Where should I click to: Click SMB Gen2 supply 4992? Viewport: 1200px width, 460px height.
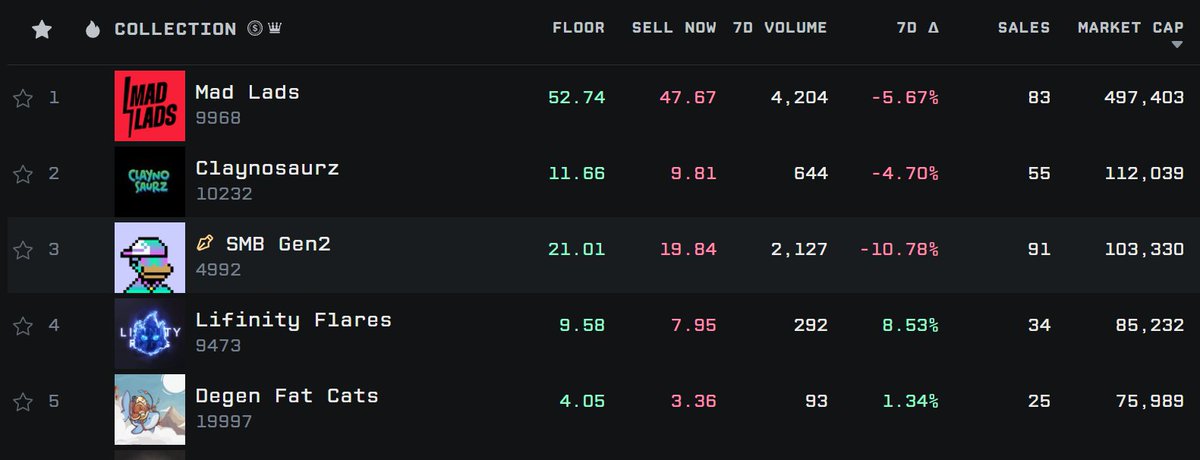tap(218, 269)
